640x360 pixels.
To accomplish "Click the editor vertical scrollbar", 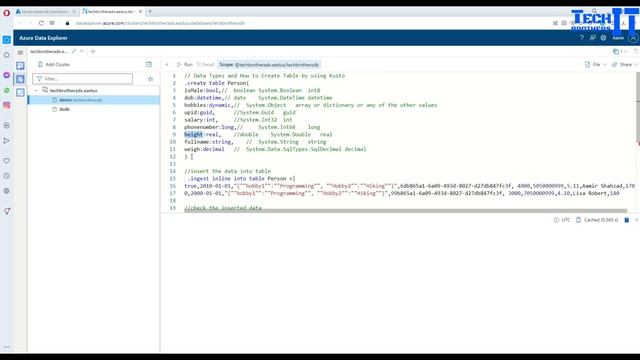I will [638, 107].
